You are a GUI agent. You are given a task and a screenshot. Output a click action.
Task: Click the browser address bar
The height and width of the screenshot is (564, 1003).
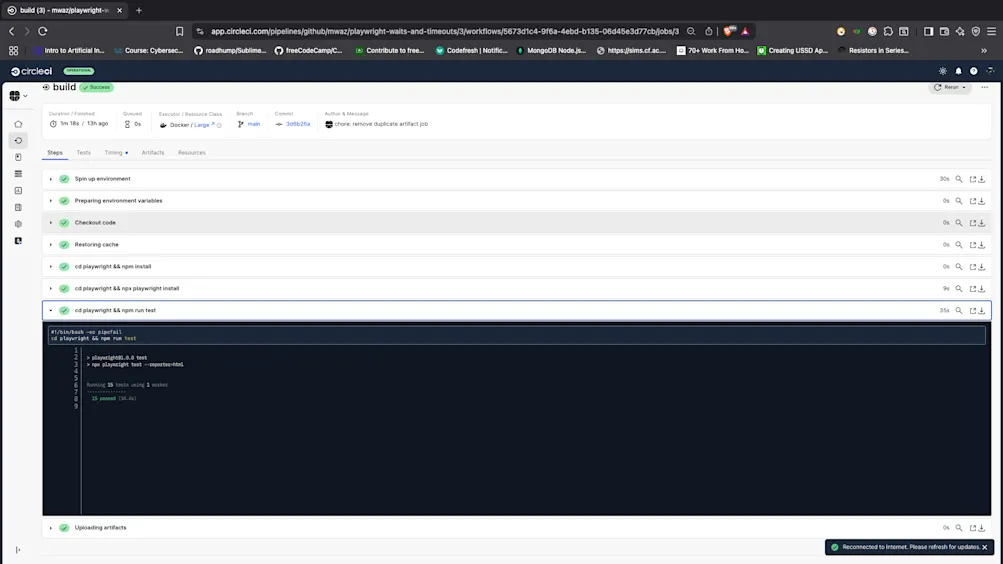(445, 31)
